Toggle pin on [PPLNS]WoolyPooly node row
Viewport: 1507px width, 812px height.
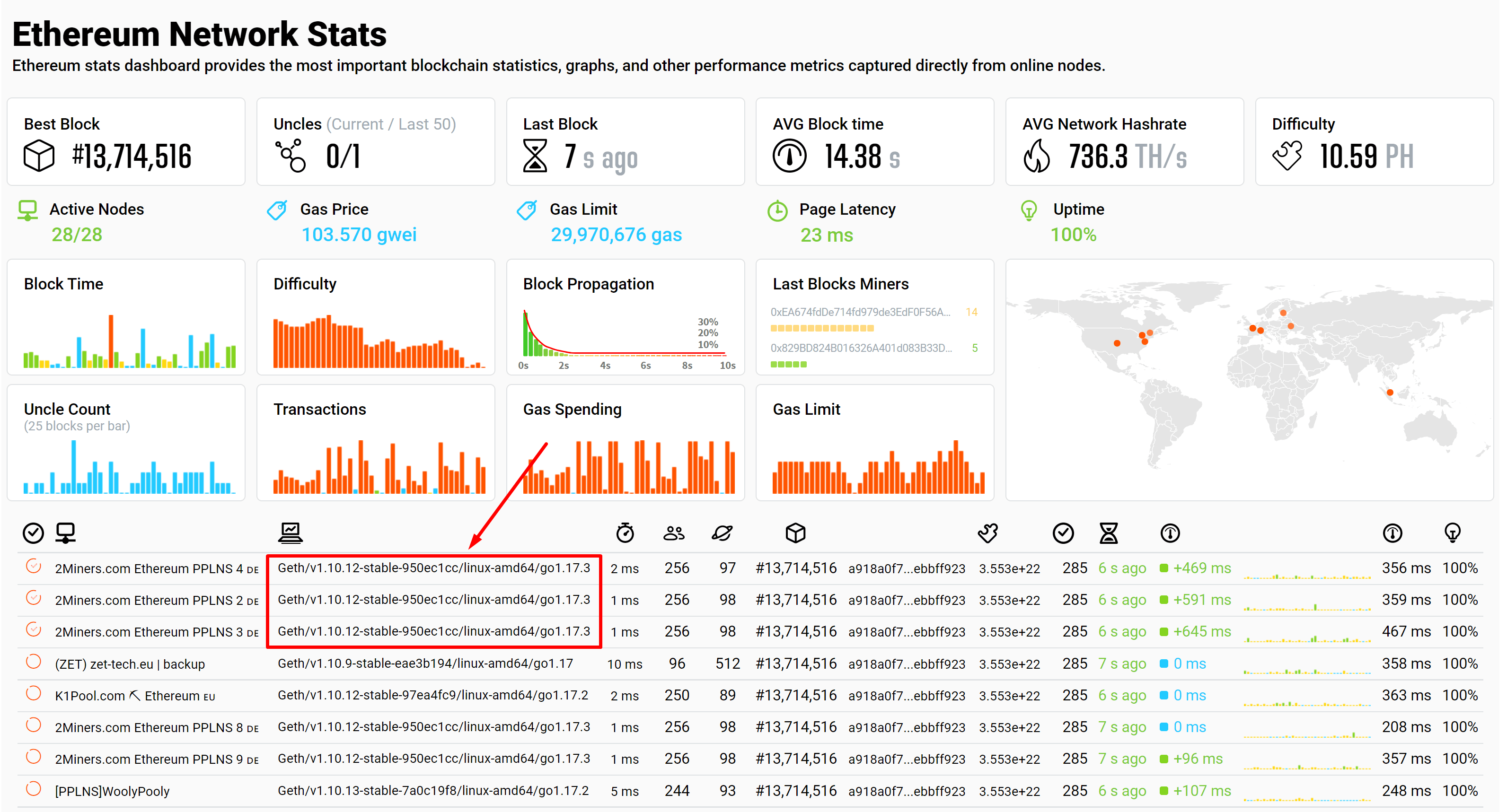(x=33, y=789)
